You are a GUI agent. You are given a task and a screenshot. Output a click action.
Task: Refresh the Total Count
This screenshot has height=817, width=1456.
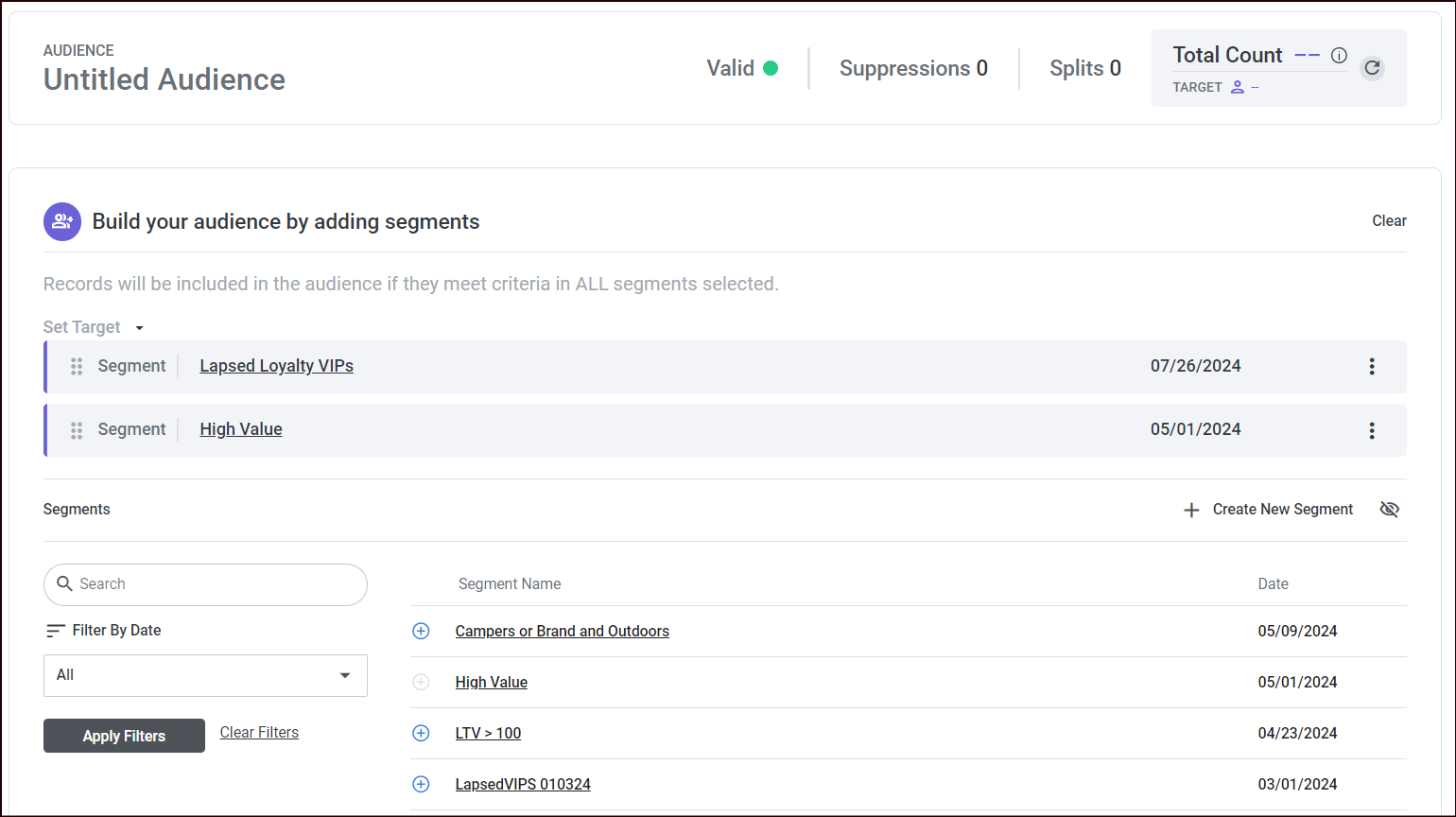(x=1372, y=68)
